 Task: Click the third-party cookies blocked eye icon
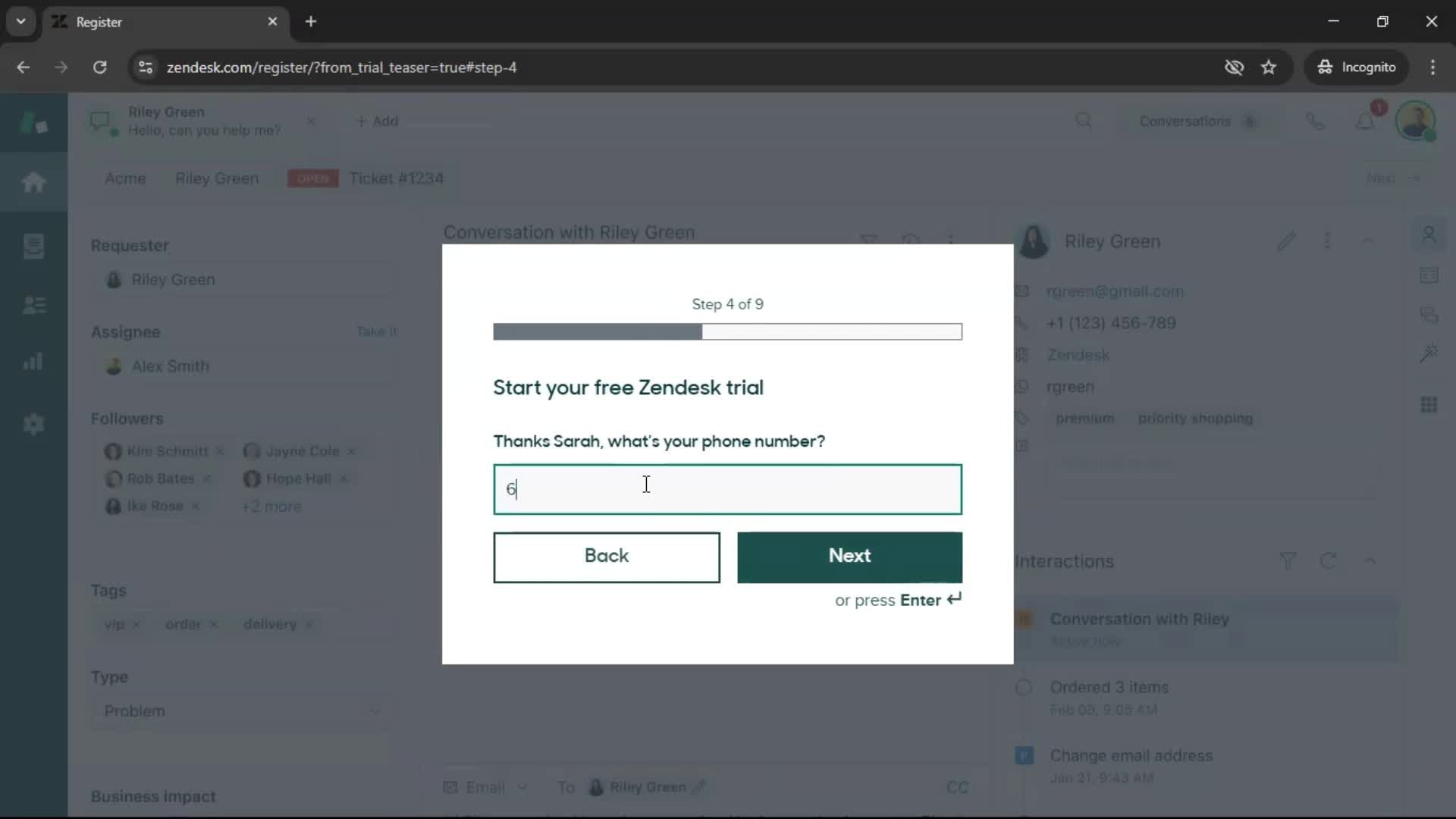coord(1234,67)
